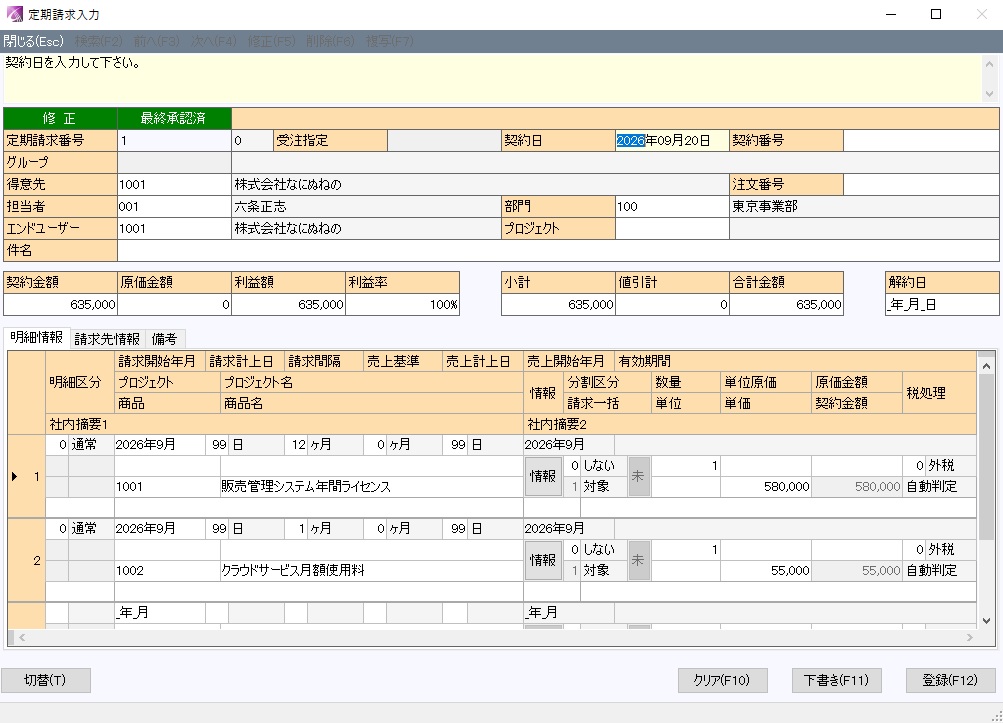Click the row 1 selection arrow marker
1003x723 pixels.
point(15,476)
